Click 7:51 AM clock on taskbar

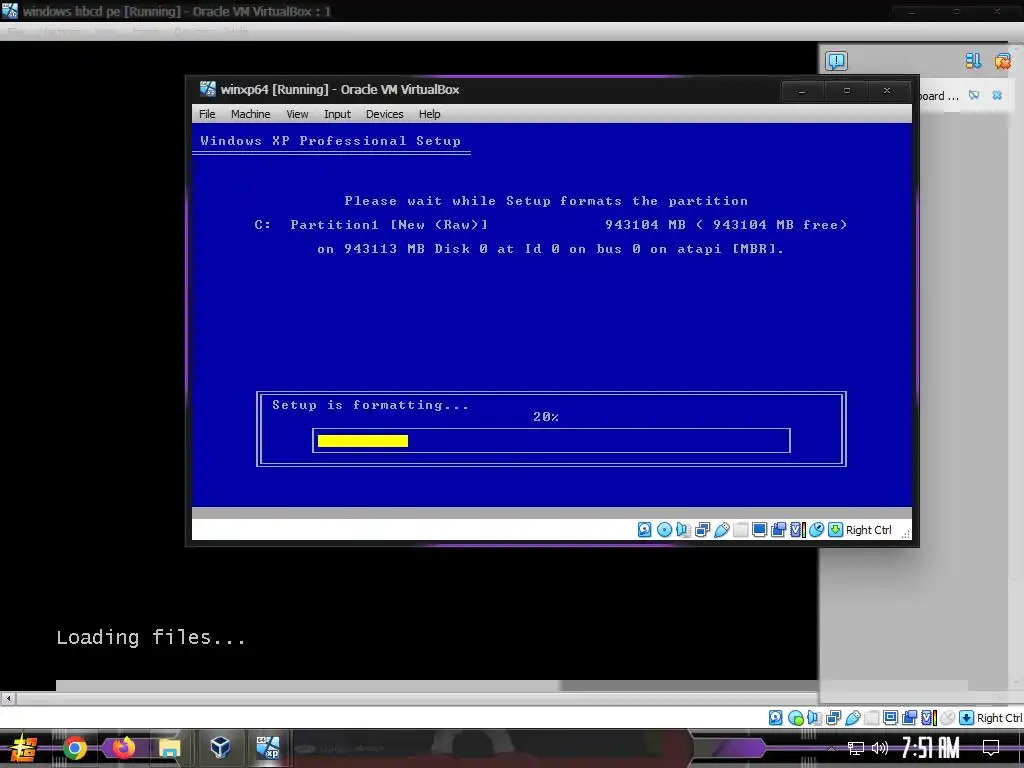[x=930, y=748]
